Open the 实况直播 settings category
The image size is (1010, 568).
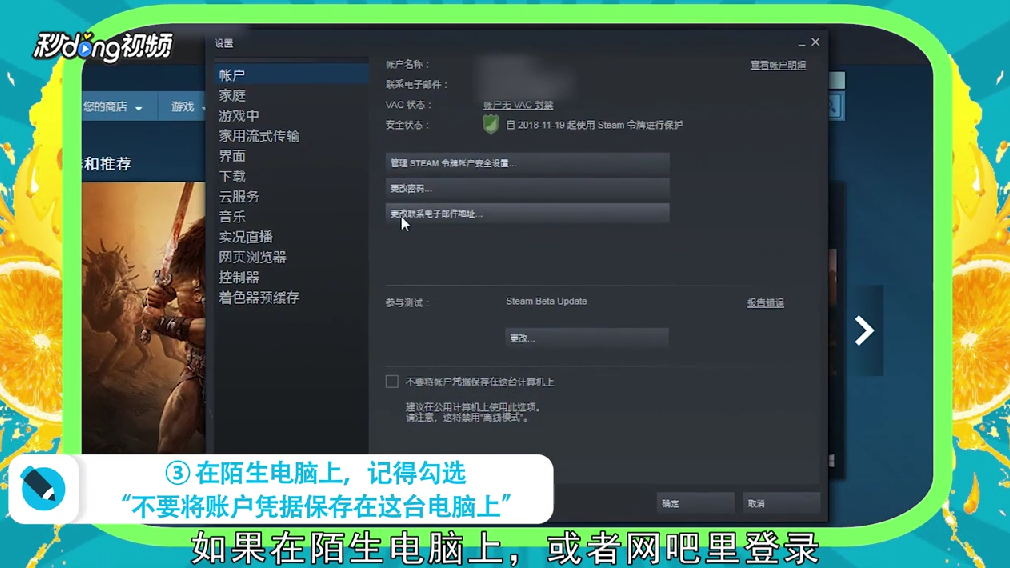(246, 236)
